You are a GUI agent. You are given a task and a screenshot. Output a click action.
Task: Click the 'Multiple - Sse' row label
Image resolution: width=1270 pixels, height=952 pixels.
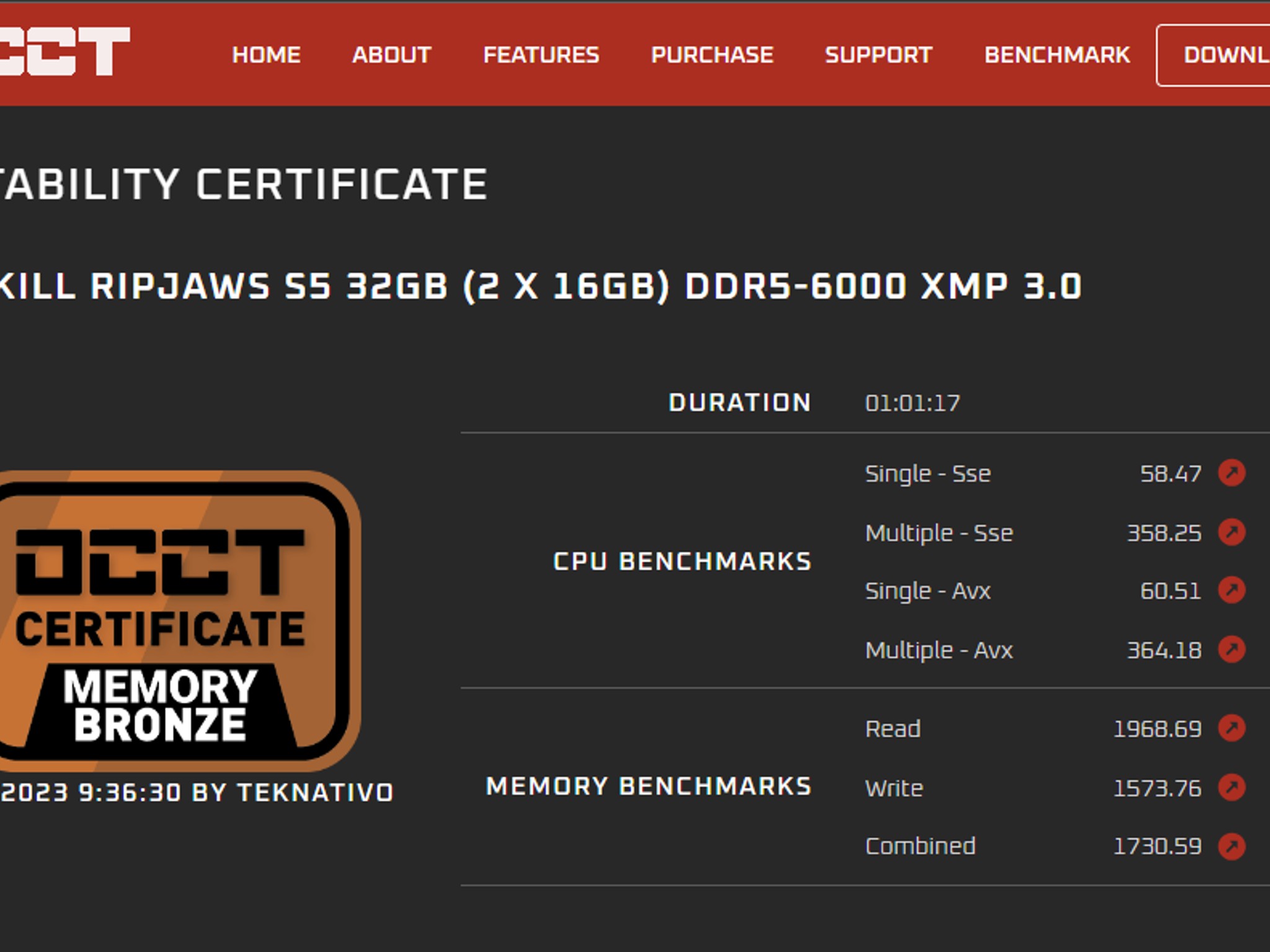coord(939,533)
